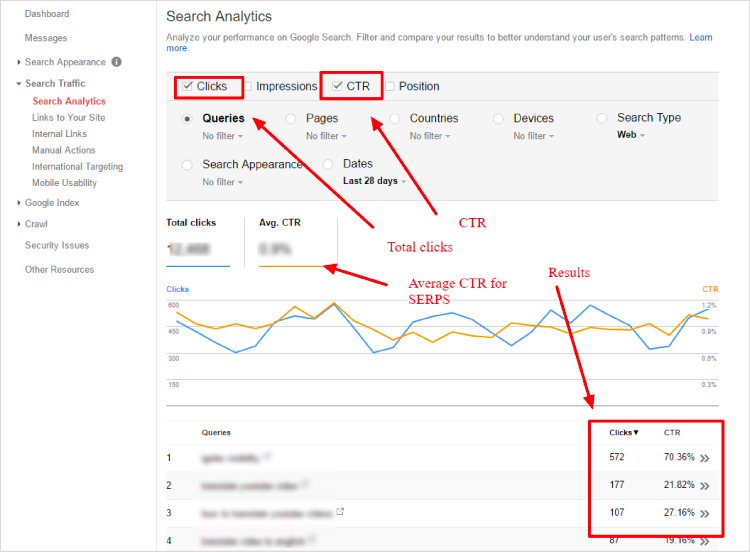This screenshot has height=552, width=750.
Task: Enable the Impressions checkbox
Action: 247,86
